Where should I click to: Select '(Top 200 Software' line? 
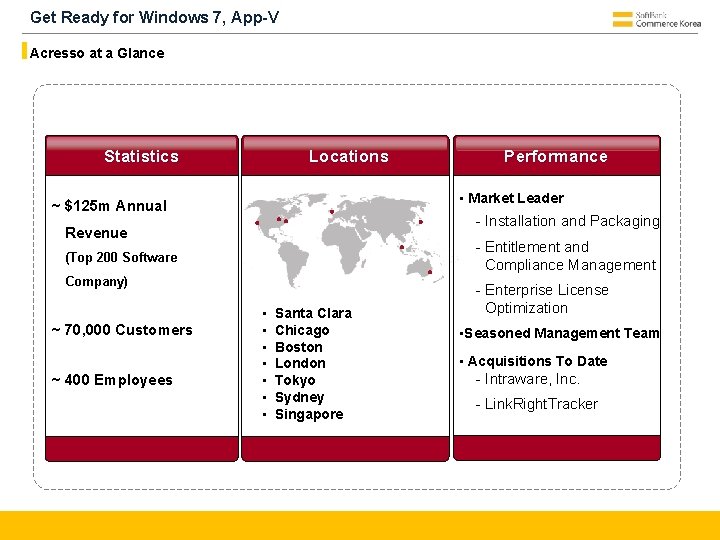121,258
